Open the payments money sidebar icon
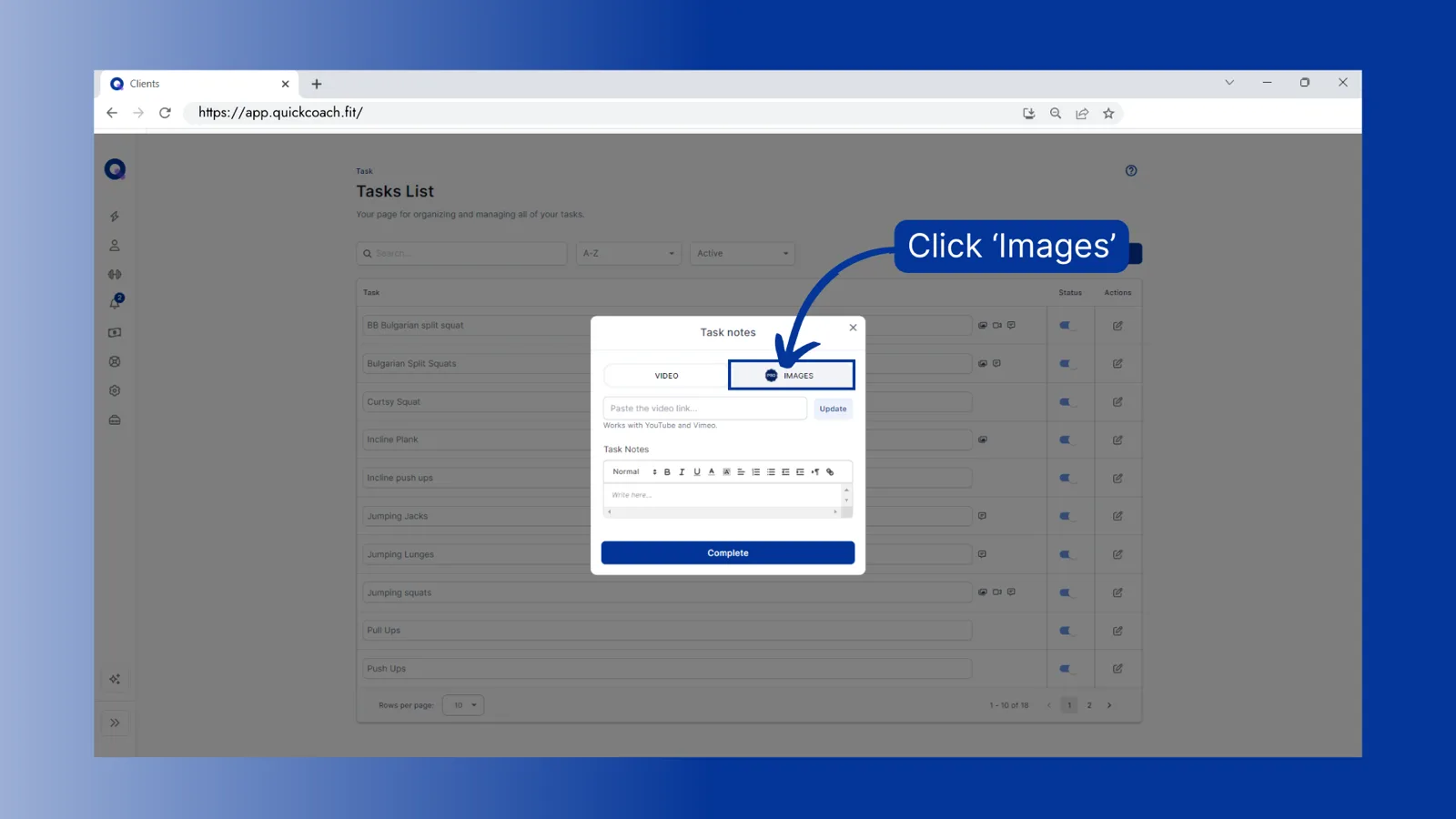 point(115,333)
